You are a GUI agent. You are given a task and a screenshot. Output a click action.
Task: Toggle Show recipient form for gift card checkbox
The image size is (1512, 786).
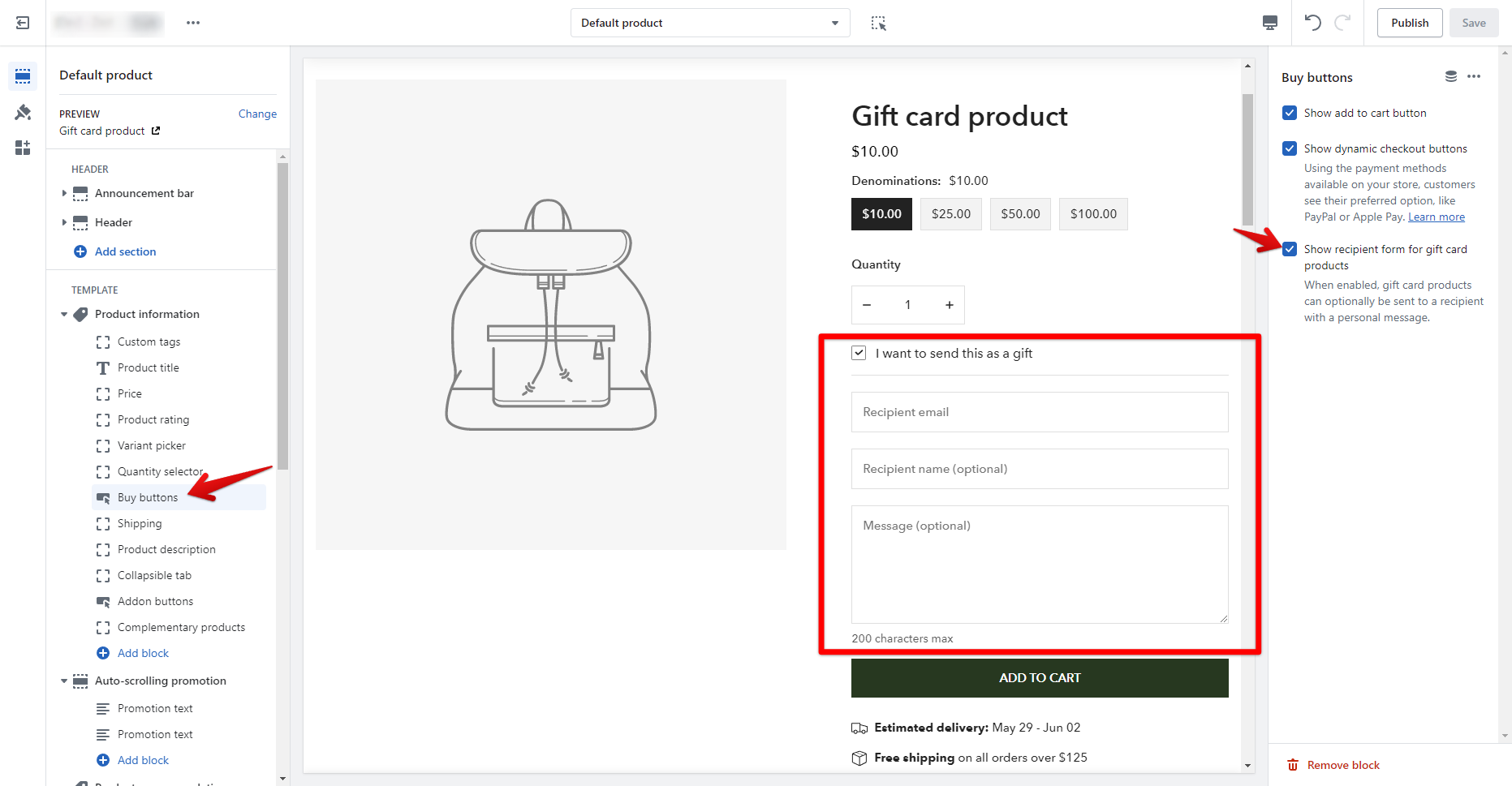coord(1290,249)
